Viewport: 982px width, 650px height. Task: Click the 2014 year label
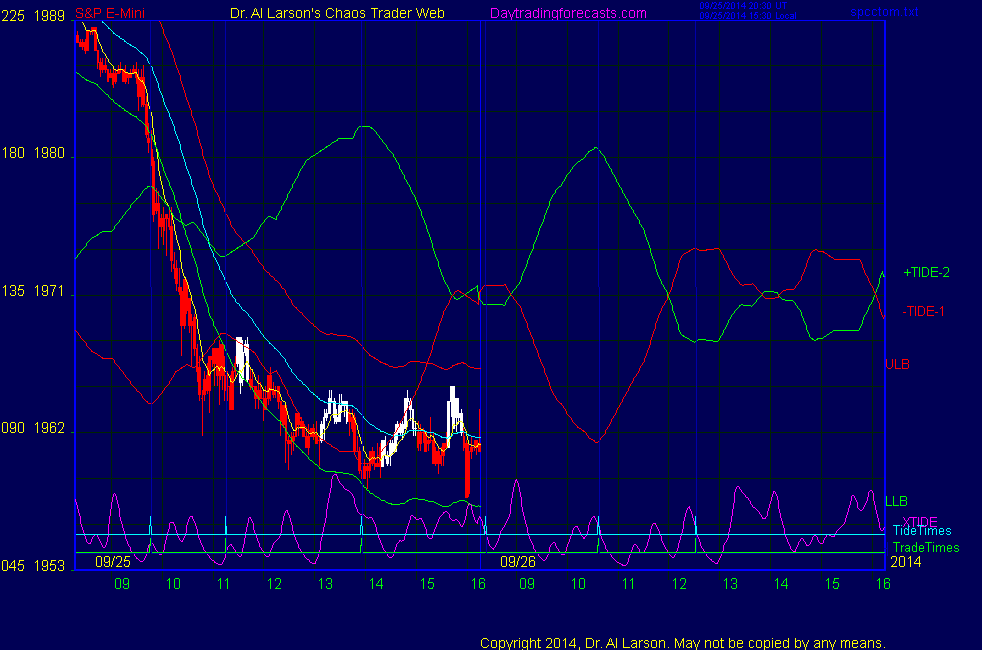coord(906,562)
